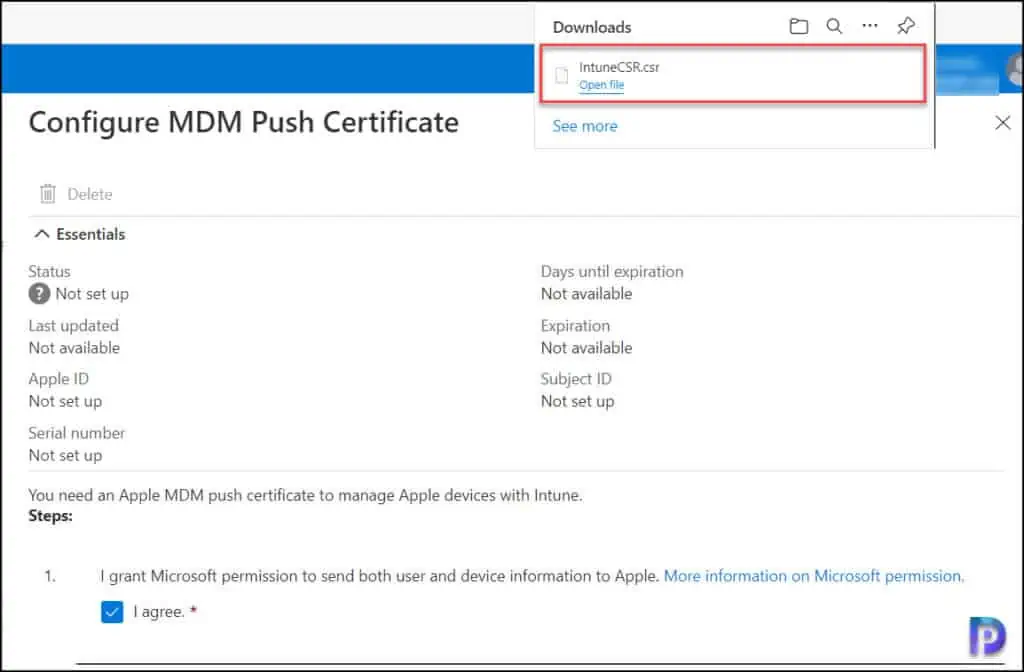Screen dimensions: 1024x672
Task: Open More information on Microsoft permission link
Action: [x=814, y=576]
